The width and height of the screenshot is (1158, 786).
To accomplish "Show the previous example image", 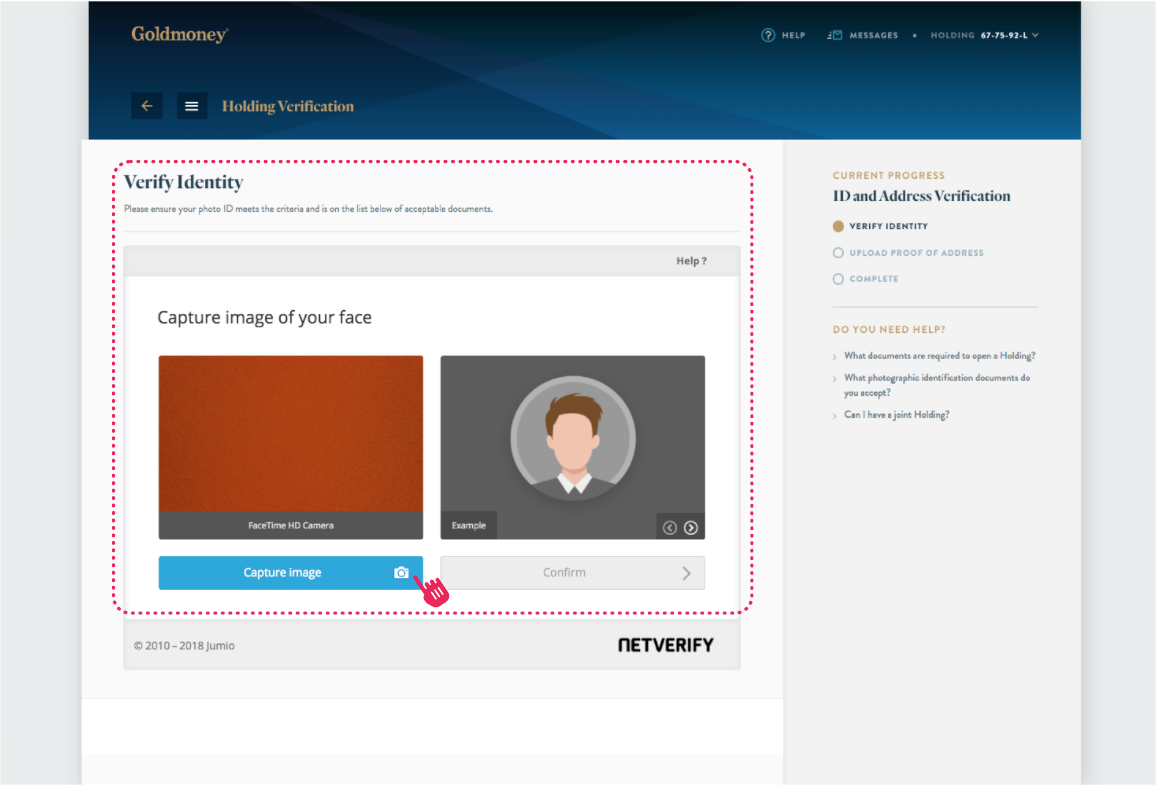I will pos(670,527).
